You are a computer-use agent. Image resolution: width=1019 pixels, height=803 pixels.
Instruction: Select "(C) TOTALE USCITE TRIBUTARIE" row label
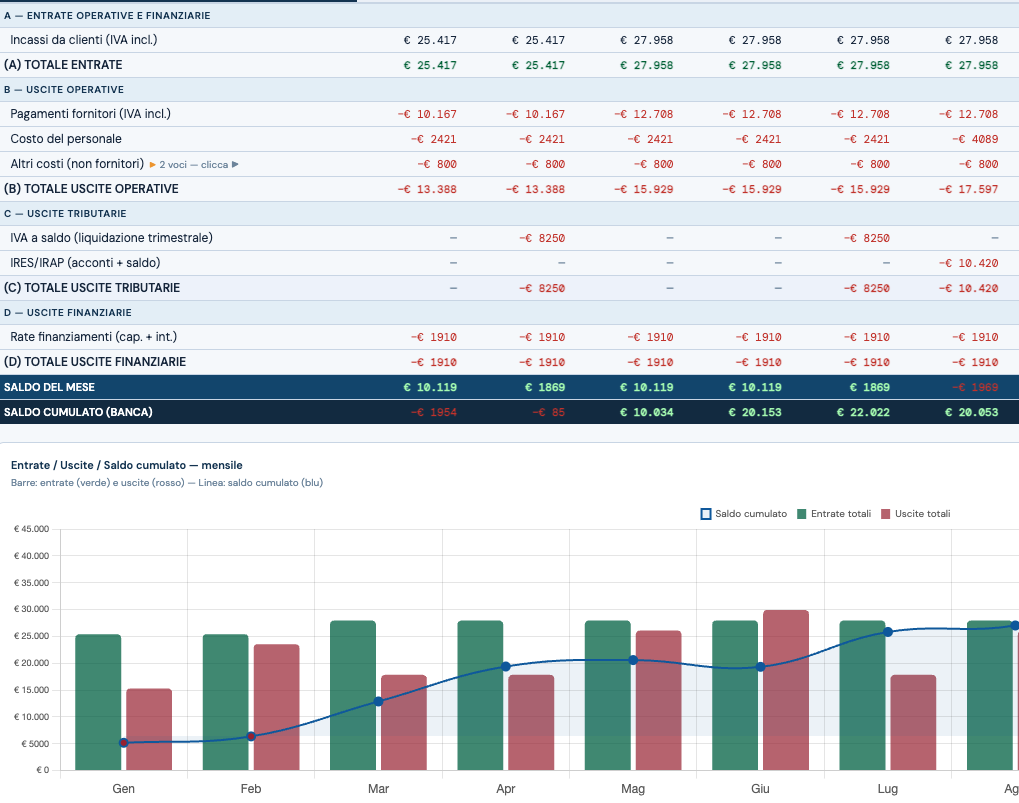(x=92, y=288)
